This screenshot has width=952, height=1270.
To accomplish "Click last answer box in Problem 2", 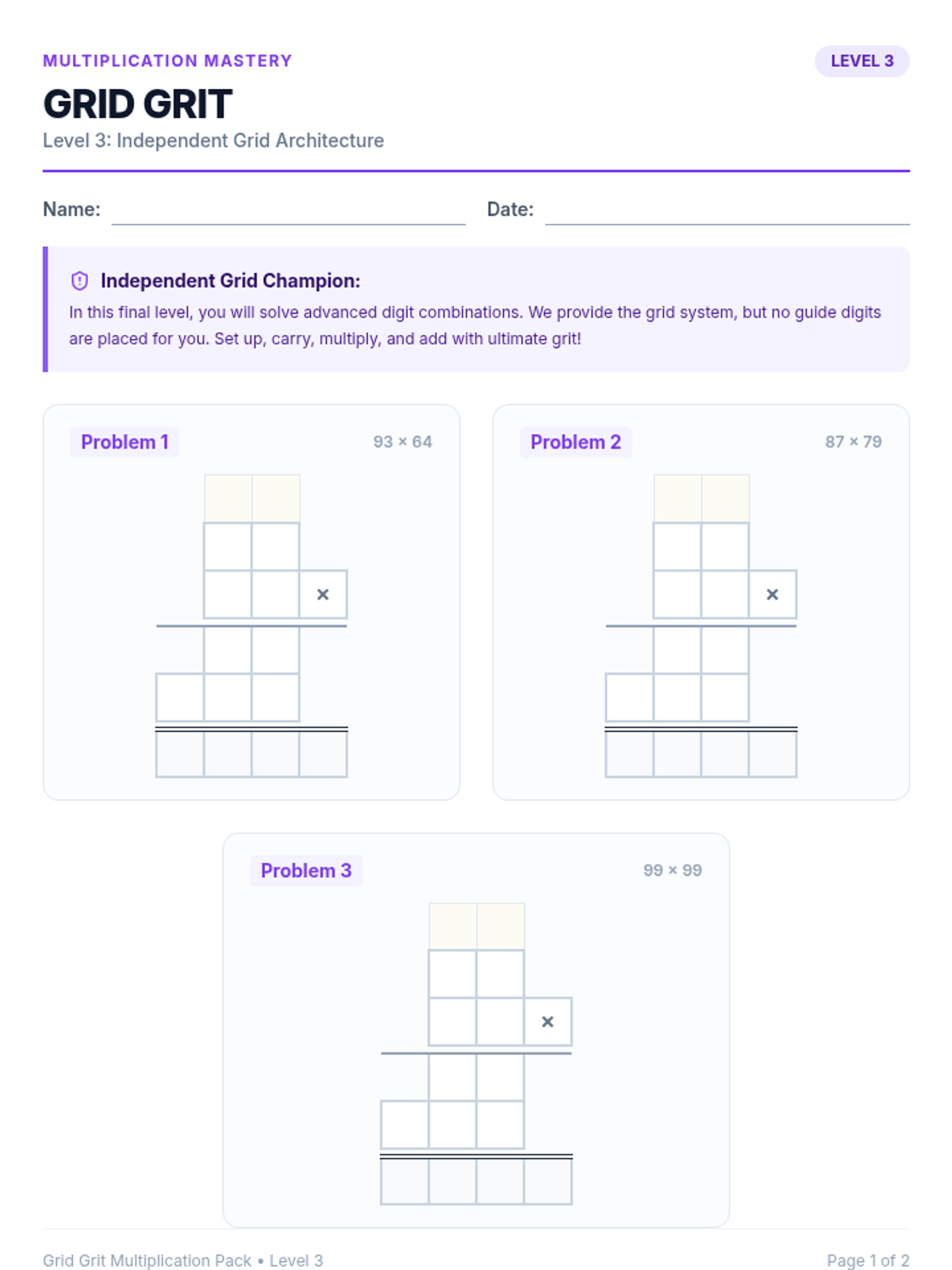I will point(773,754).
